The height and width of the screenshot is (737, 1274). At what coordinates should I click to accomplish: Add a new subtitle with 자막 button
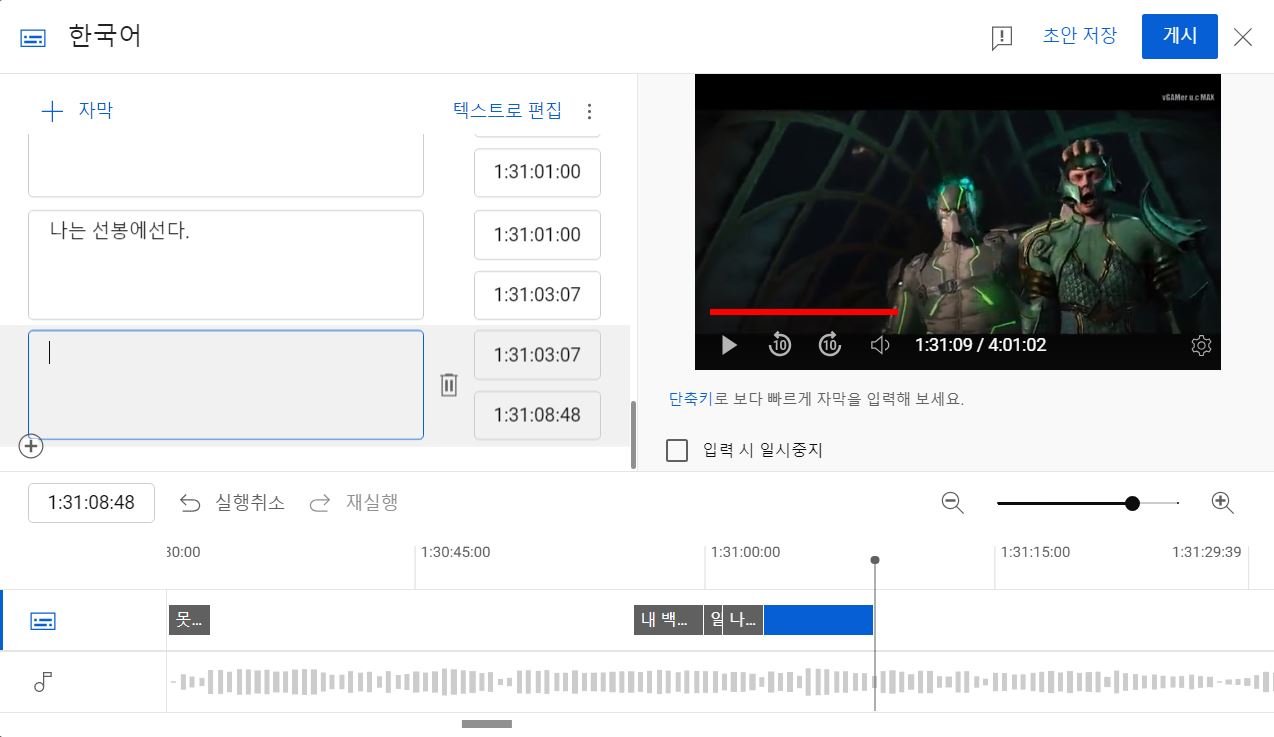tap(77, 110)
